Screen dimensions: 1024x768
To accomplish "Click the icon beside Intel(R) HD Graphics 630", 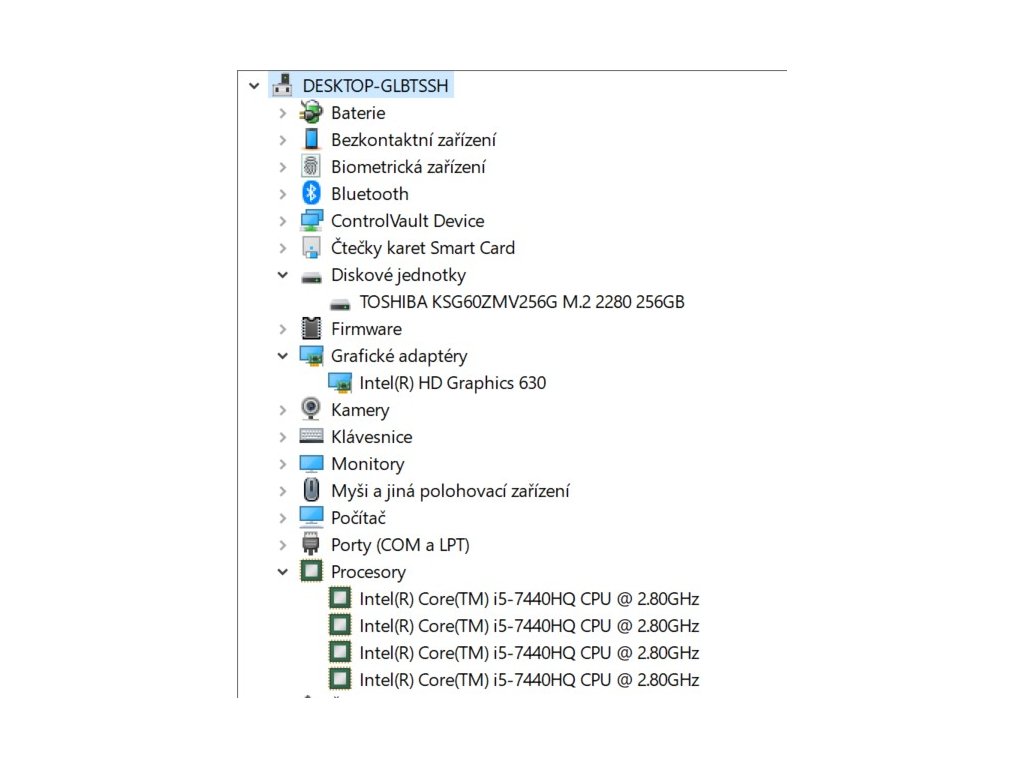I will (340, 383).
